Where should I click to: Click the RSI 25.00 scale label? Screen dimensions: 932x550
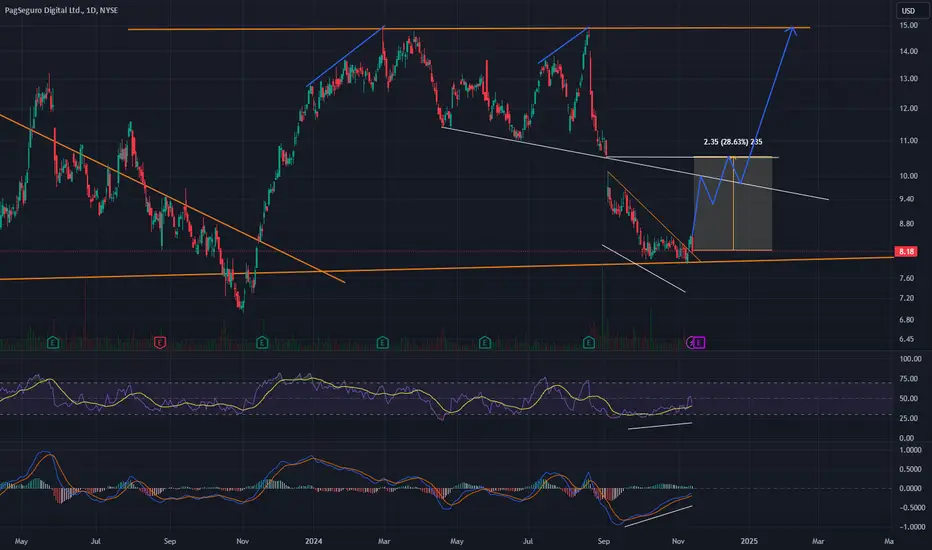(x=908, y=419)
